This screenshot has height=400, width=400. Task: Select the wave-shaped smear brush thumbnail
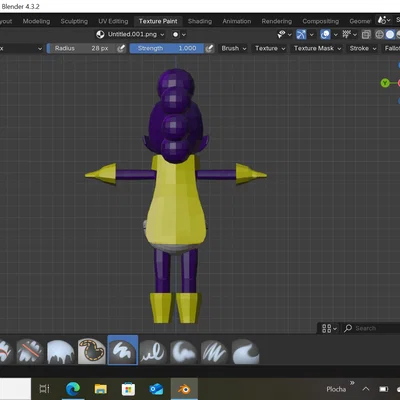(246, 351)
